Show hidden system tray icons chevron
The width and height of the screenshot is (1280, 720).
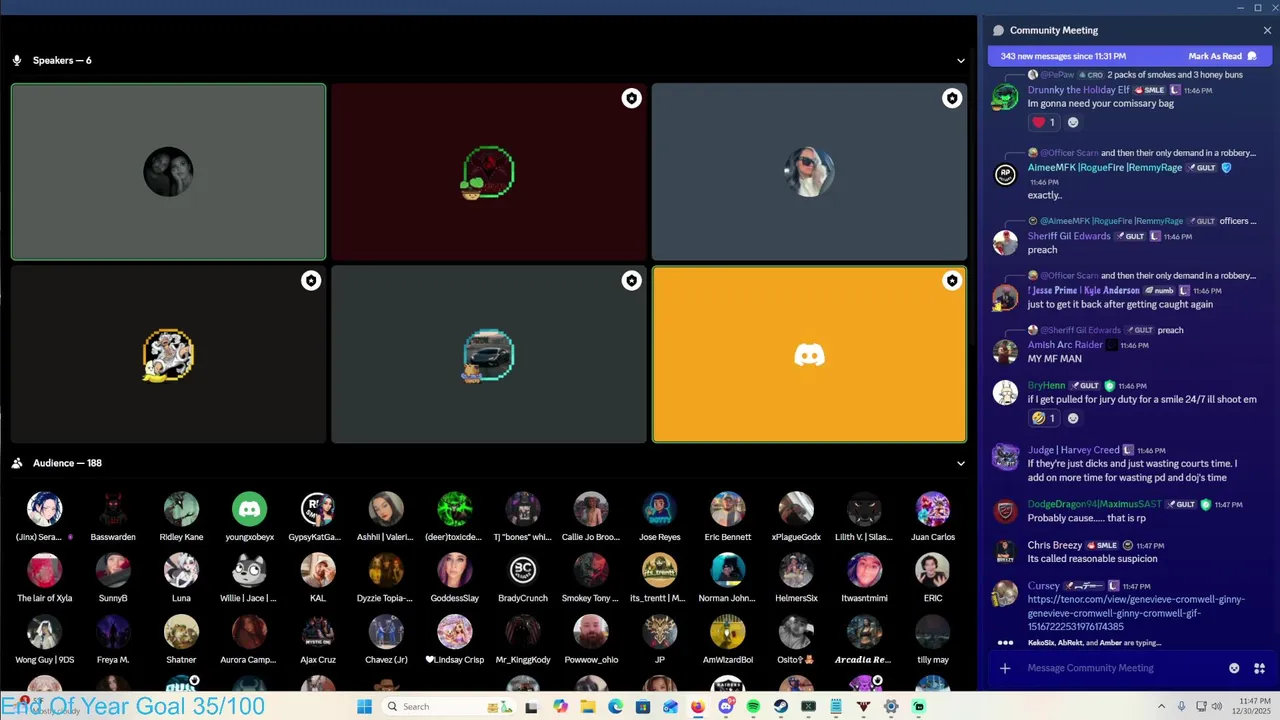1161,707
